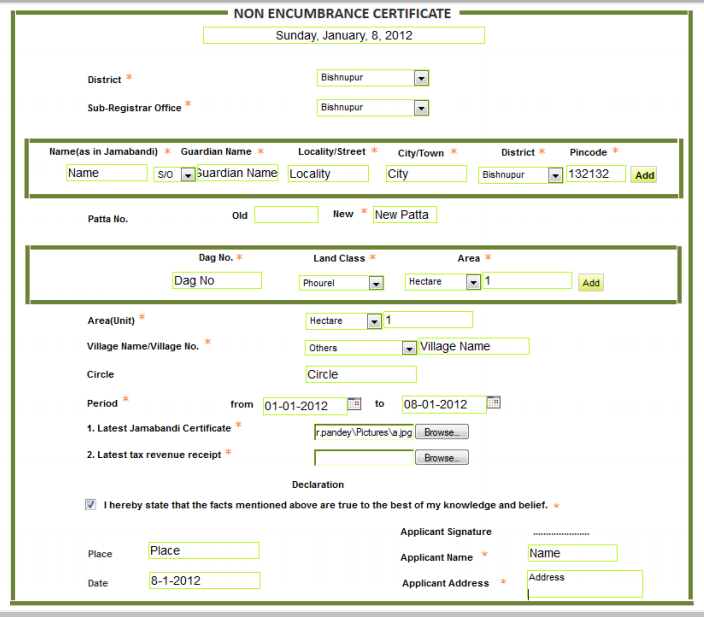Screen dimensions: 704x617
Task: Open the Sub-Registrar Office dropdown
Action: pos(373,108)
